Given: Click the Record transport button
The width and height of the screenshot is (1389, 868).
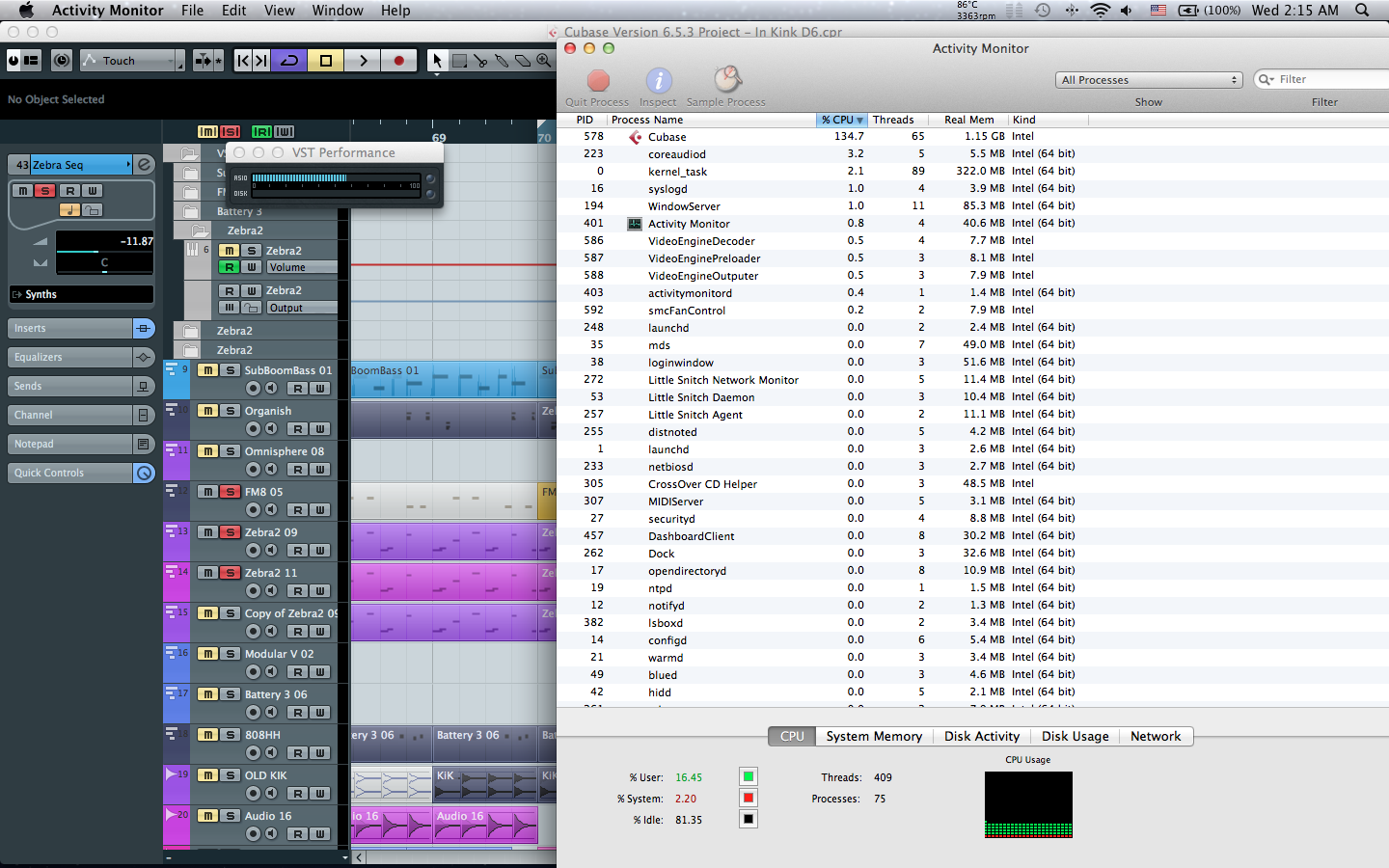Looking at the screenshot, I should tap(399, 61).
